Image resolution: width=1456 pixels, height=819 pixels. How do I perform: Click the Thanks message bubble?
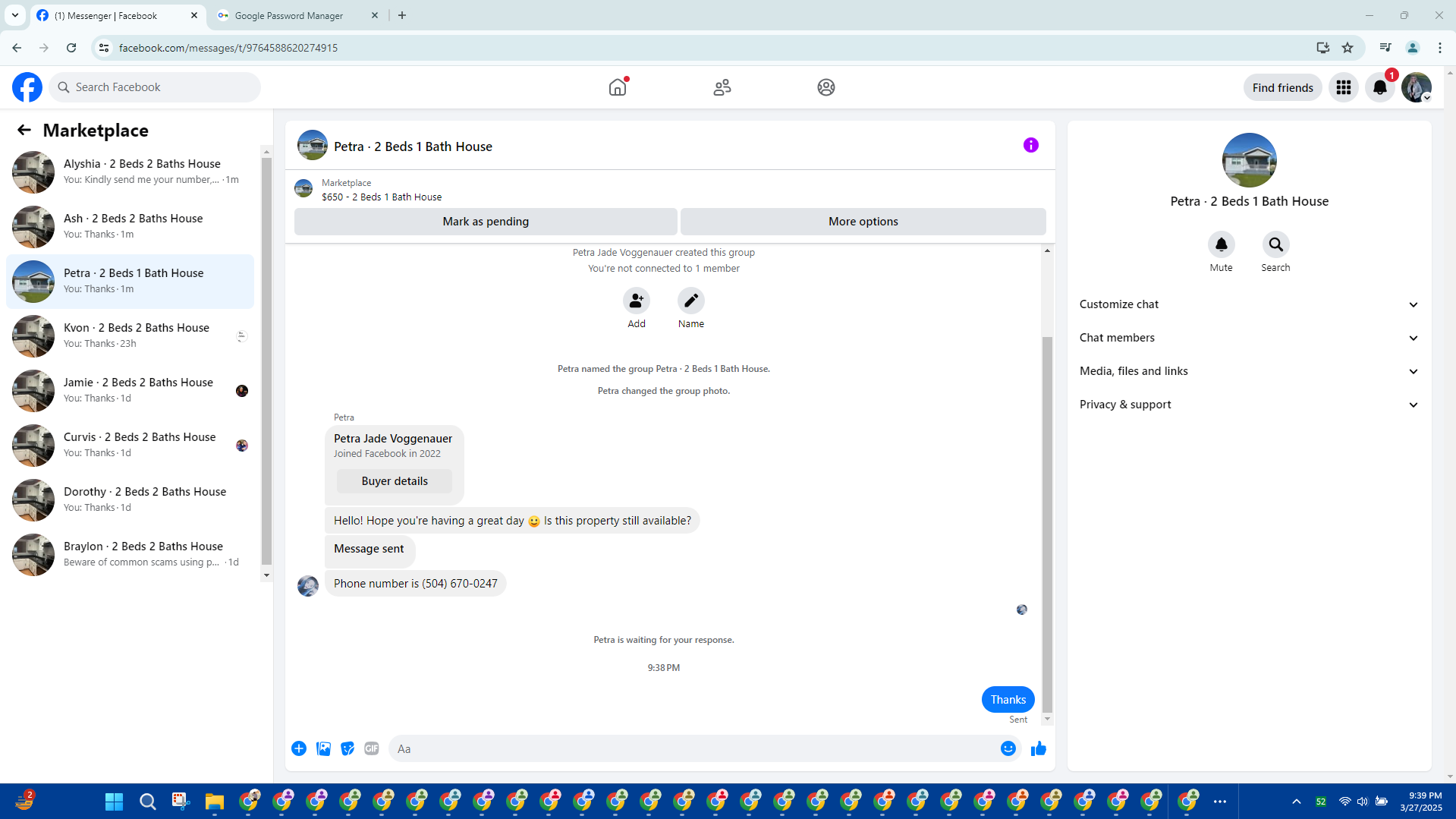click(1008, 700)
